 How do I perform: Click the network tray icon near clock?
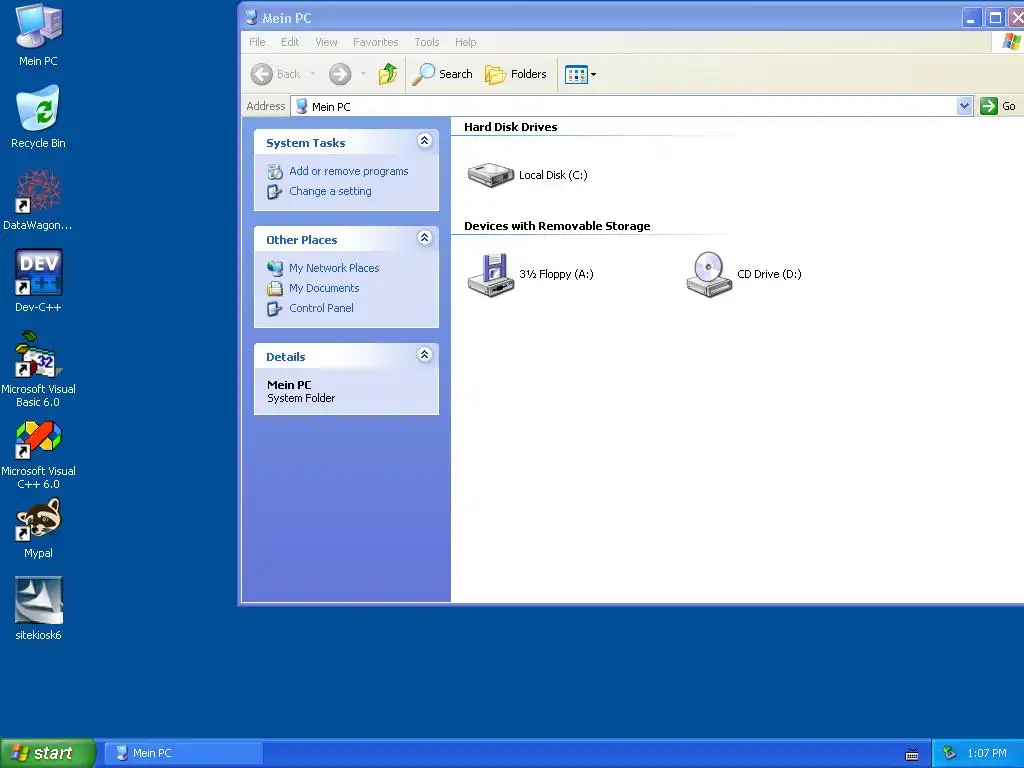950,754
